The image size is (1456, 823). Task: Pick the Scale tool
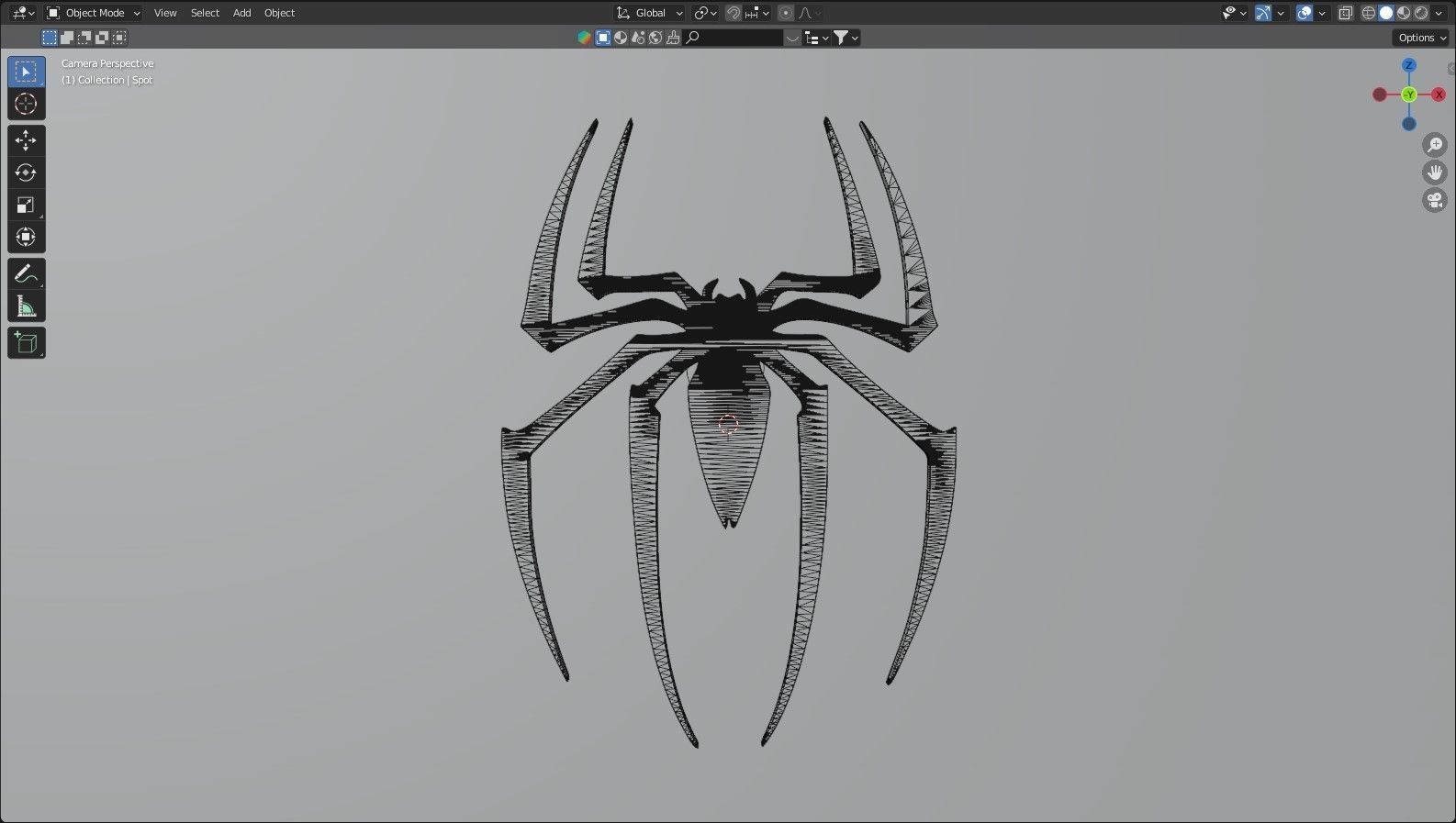(26, 205)
